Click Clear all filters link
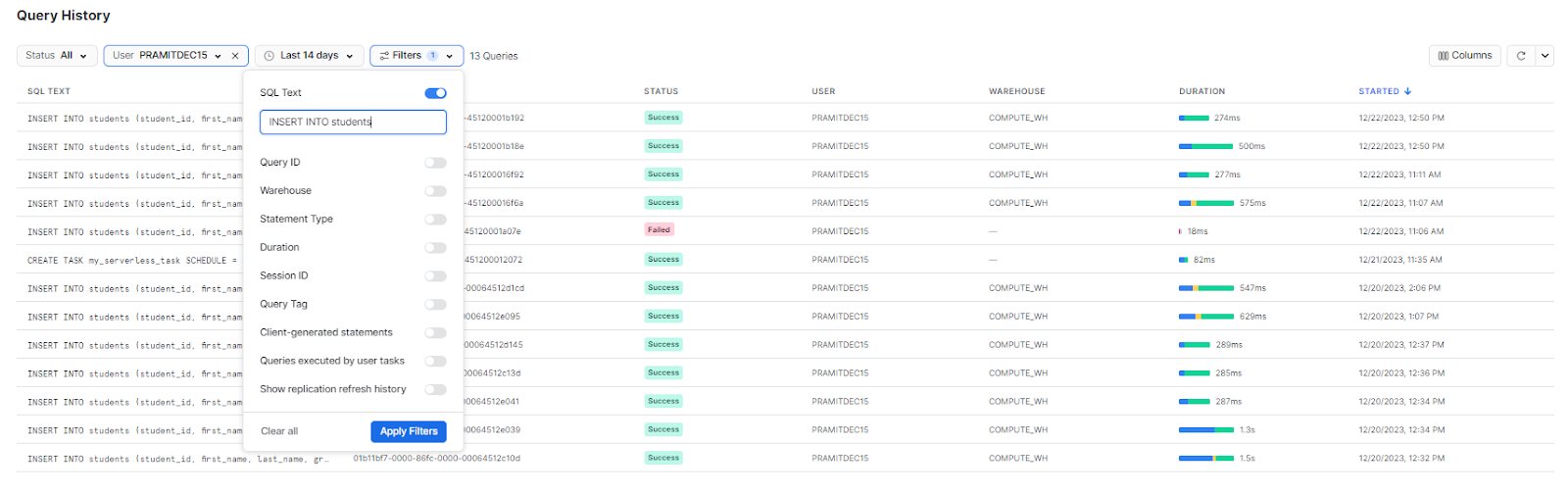The image size is (1568, 494). click(279, 431)
